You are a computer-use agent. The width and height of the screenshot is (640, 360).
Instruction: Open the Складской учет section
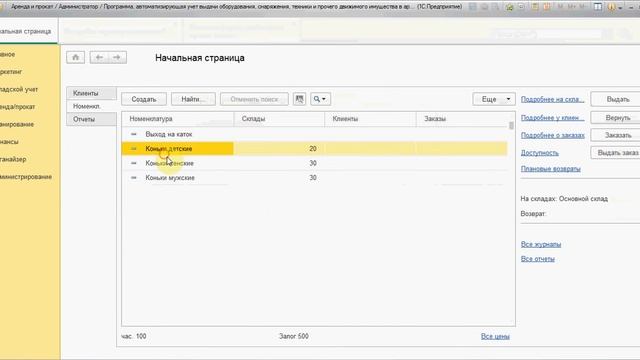click(x=19, y=89)
